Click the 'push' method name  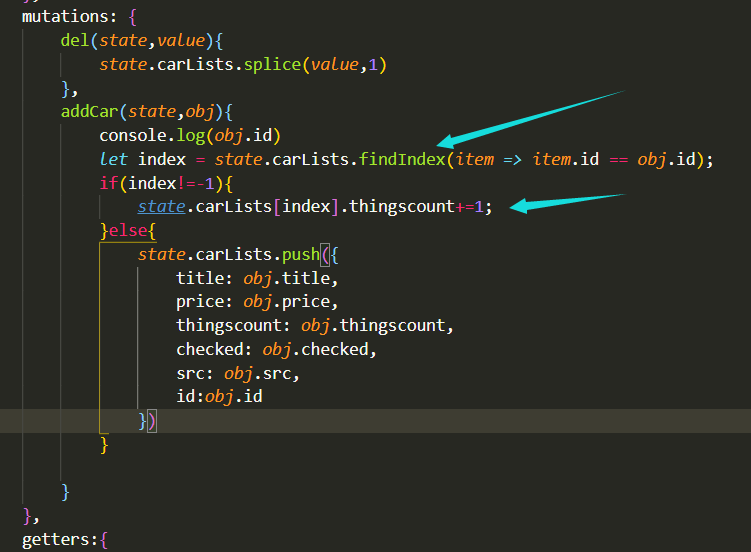[300, 255]
